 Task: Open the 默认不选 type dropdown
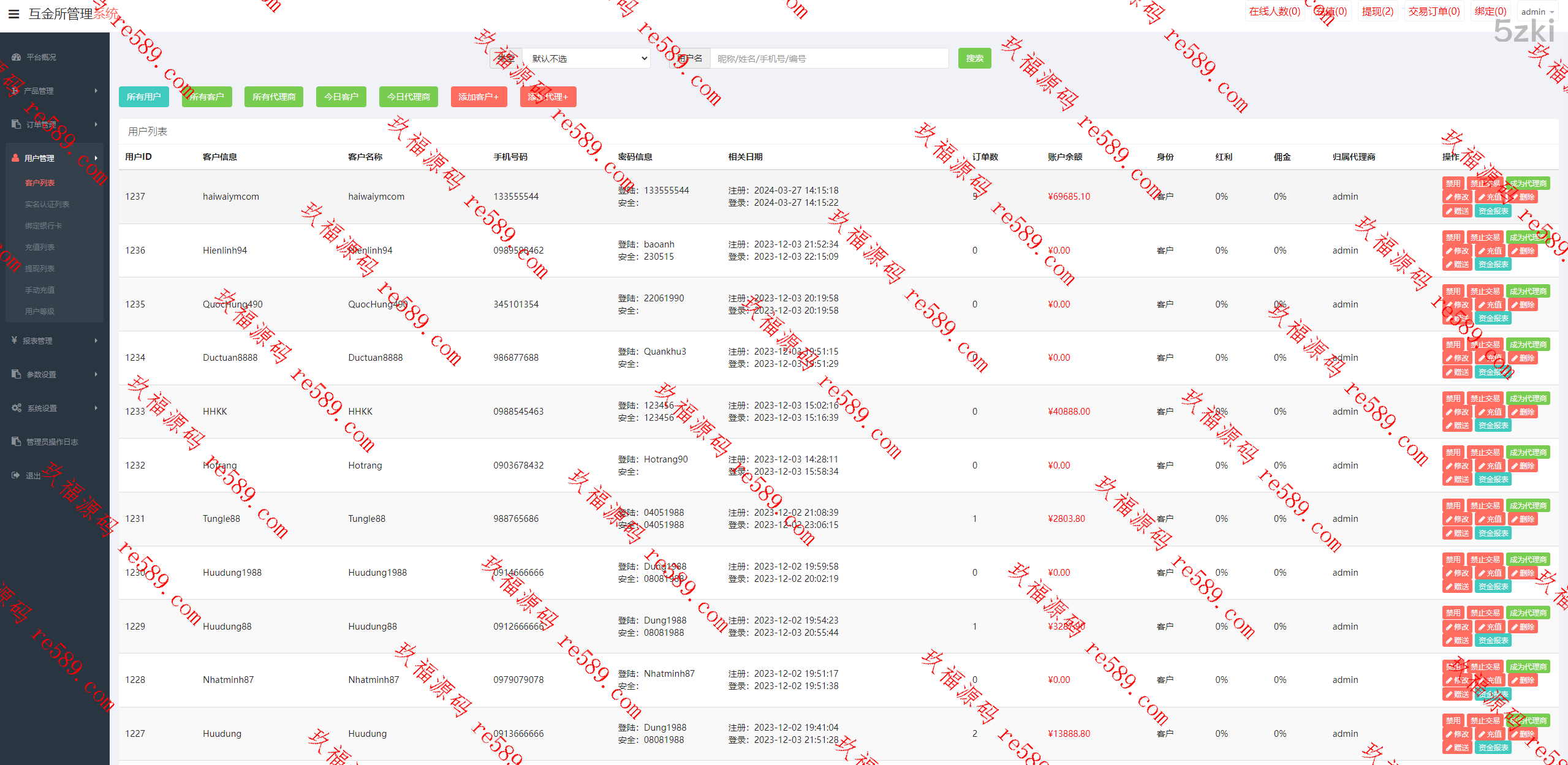pos(587,59)
